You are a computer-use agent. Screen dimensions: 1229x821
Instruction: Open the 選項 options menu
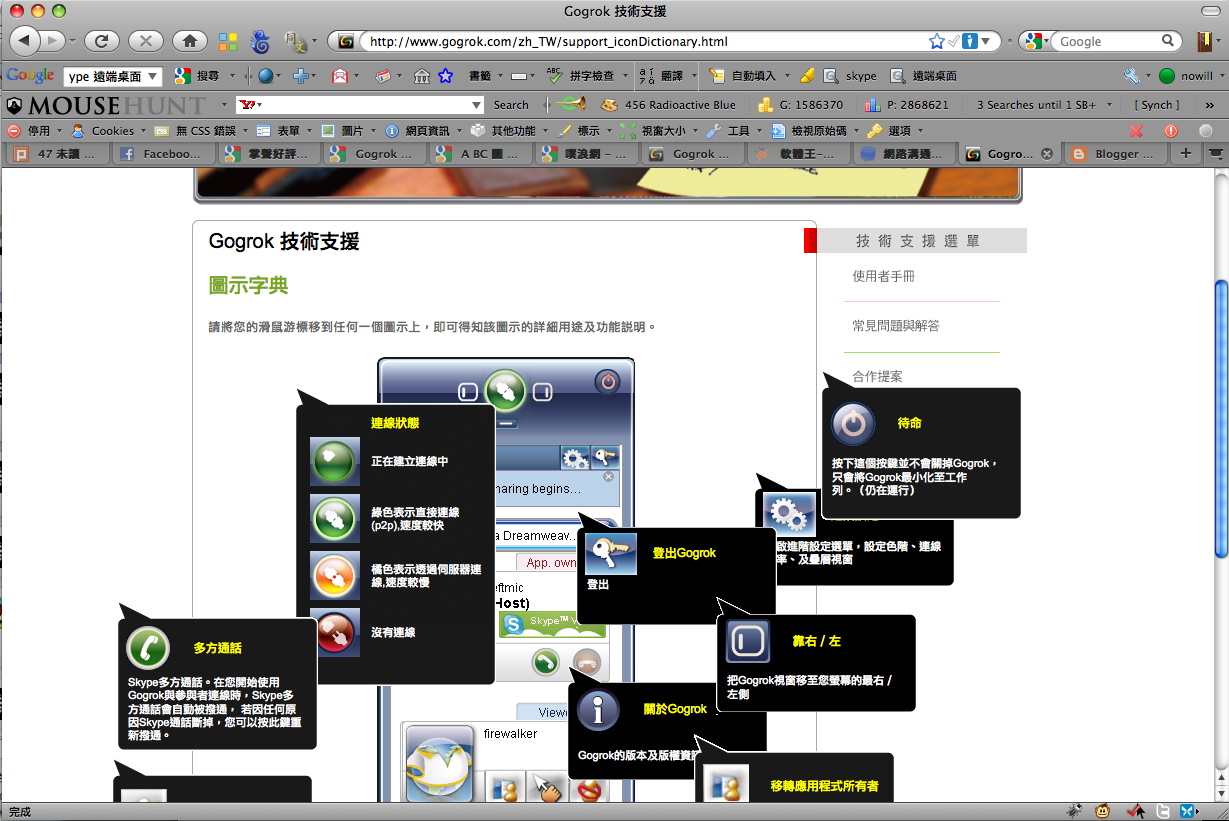tap(893, 131)
